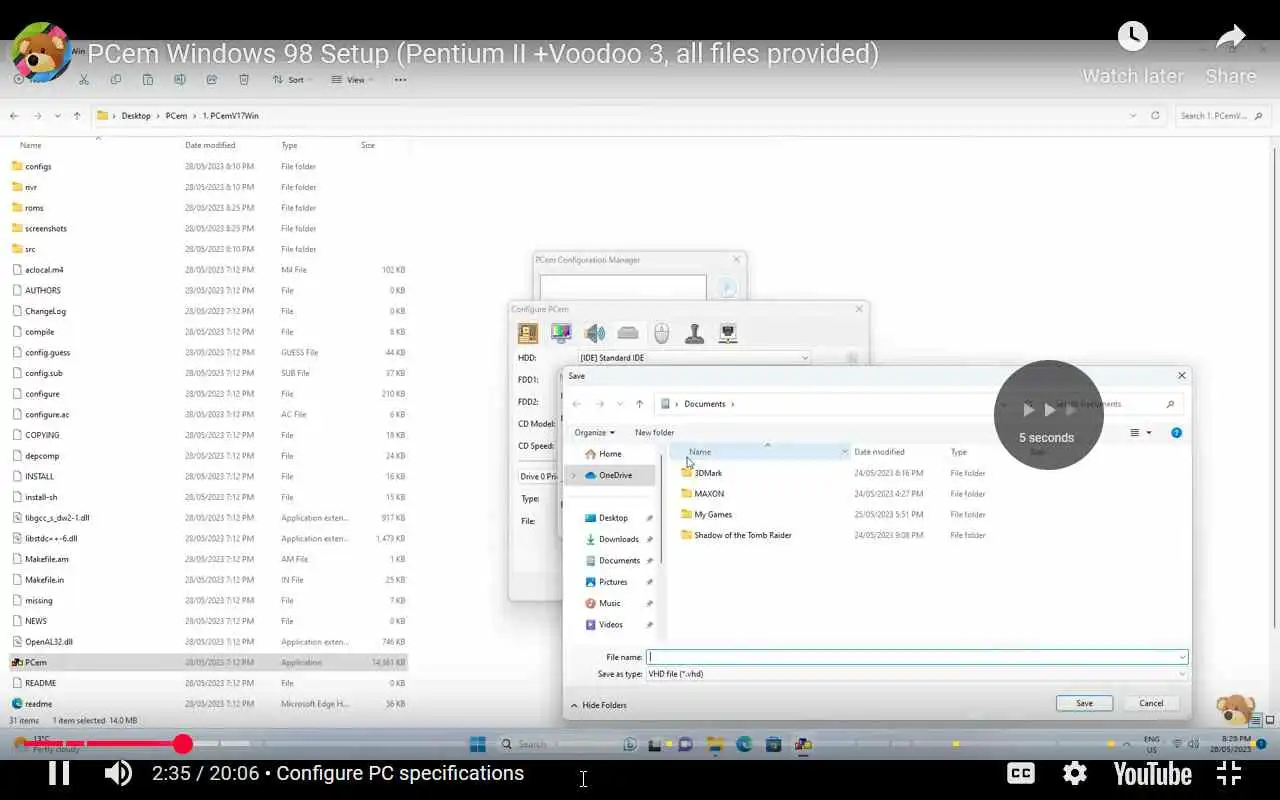The image size is (1280, 800).
Task: Open the Display tab icon in Configure PCem
Action: click(x=561, y=333)
